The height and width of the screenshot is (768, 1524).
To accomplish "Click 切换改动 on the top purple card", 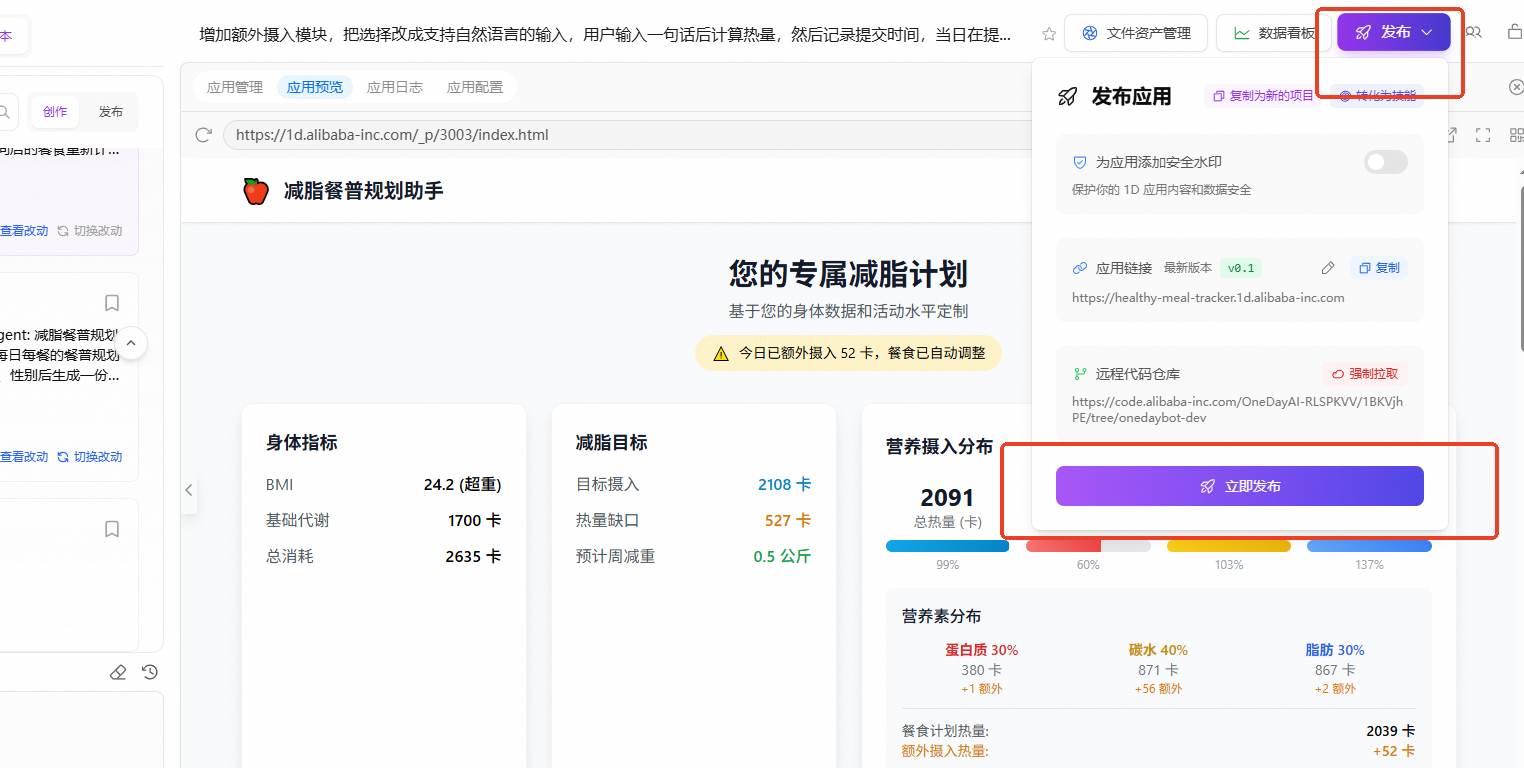I will click(x=90, y=231).
